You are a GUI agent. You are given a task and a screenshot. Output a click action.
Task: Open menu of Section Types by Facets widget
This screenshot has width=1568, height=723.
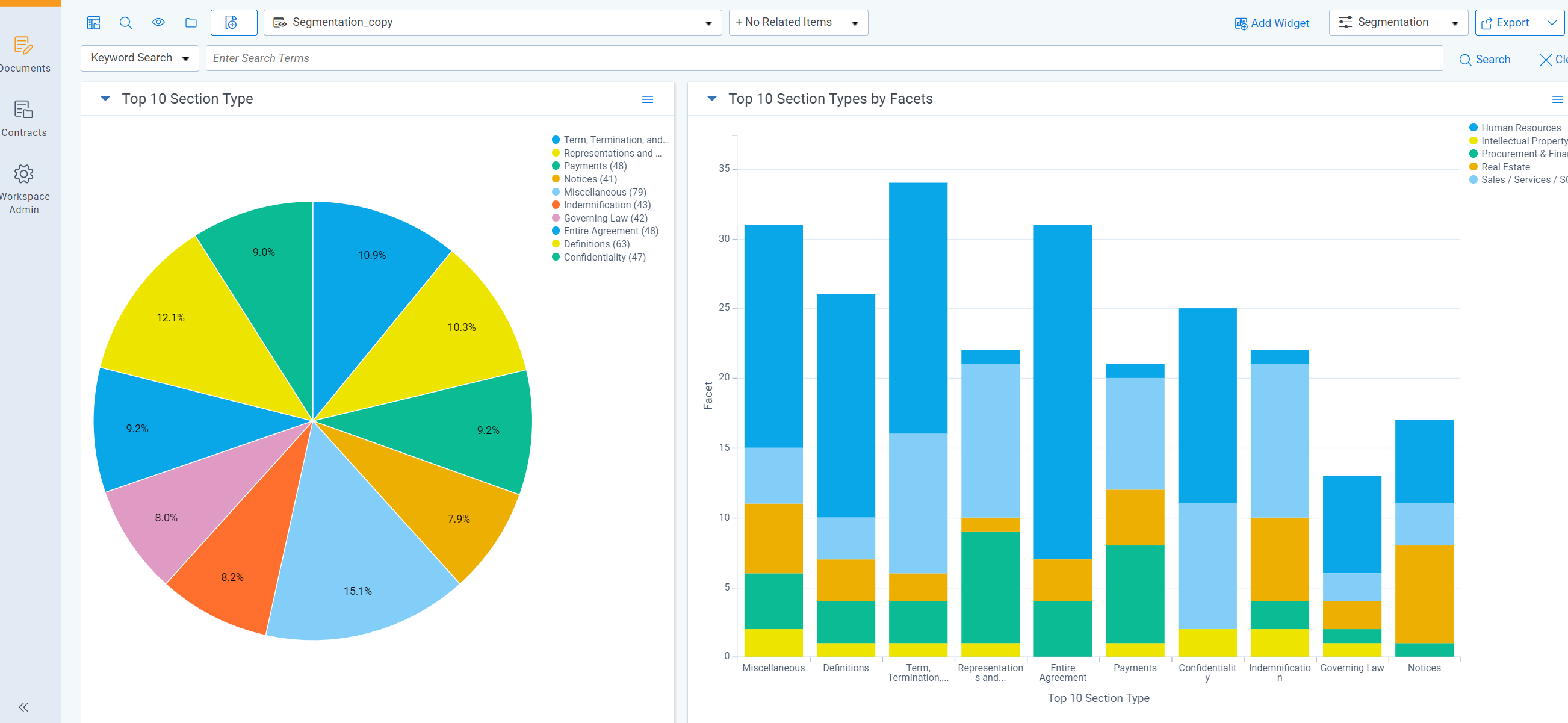(1557, 99)
